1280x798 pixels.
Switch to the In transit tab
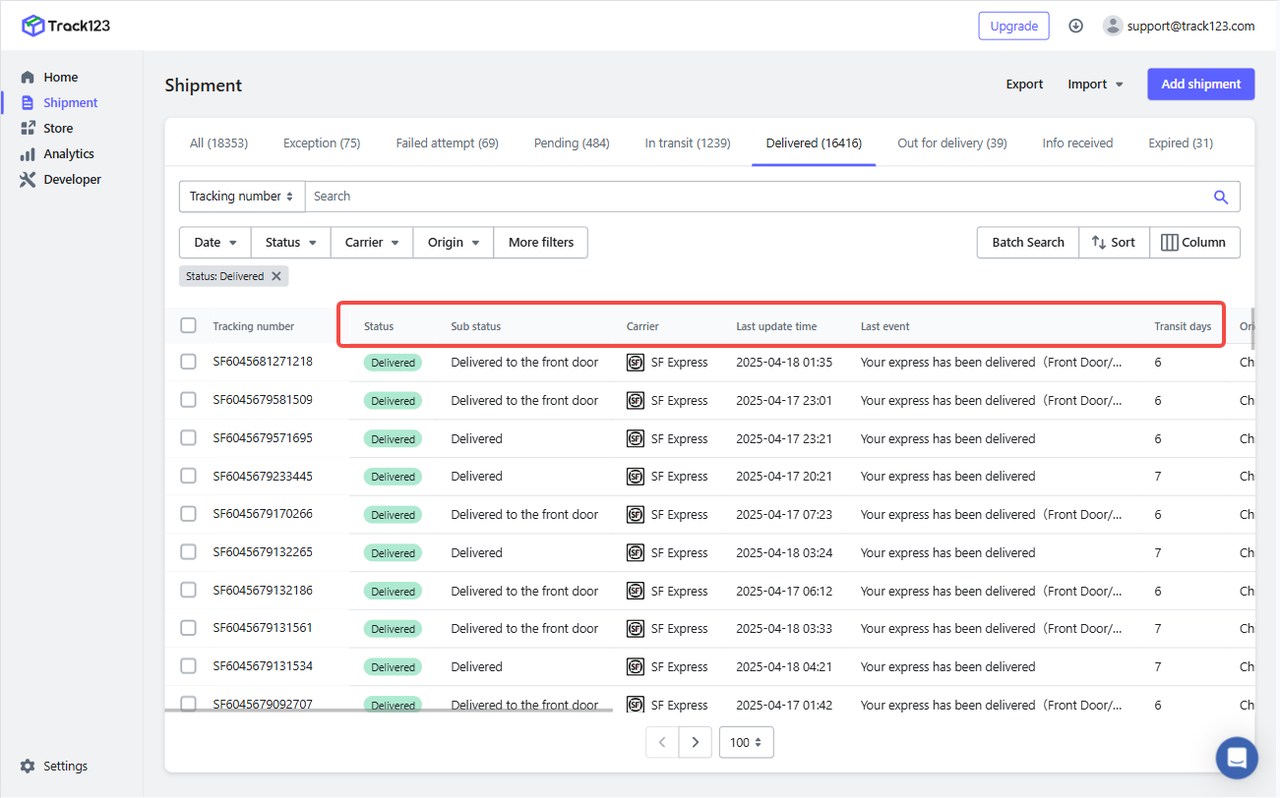pyautogui.click(x=687, y=143)
